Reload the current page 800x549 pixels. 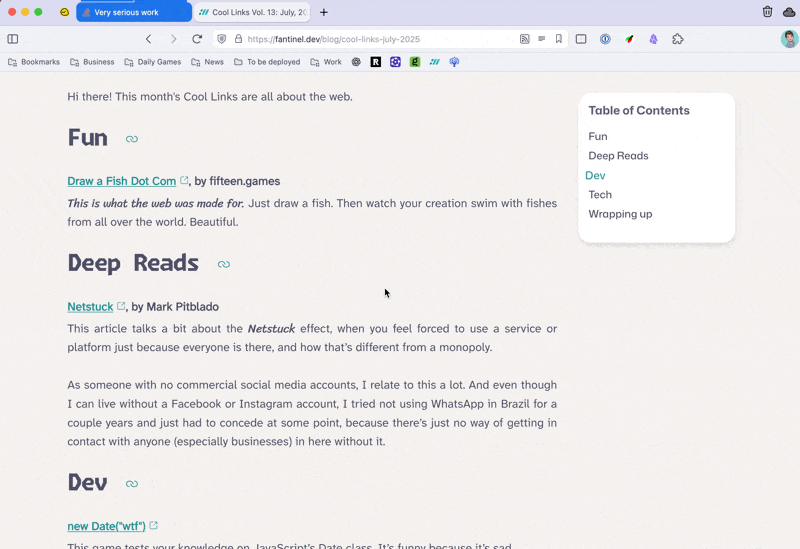point(197,39)
